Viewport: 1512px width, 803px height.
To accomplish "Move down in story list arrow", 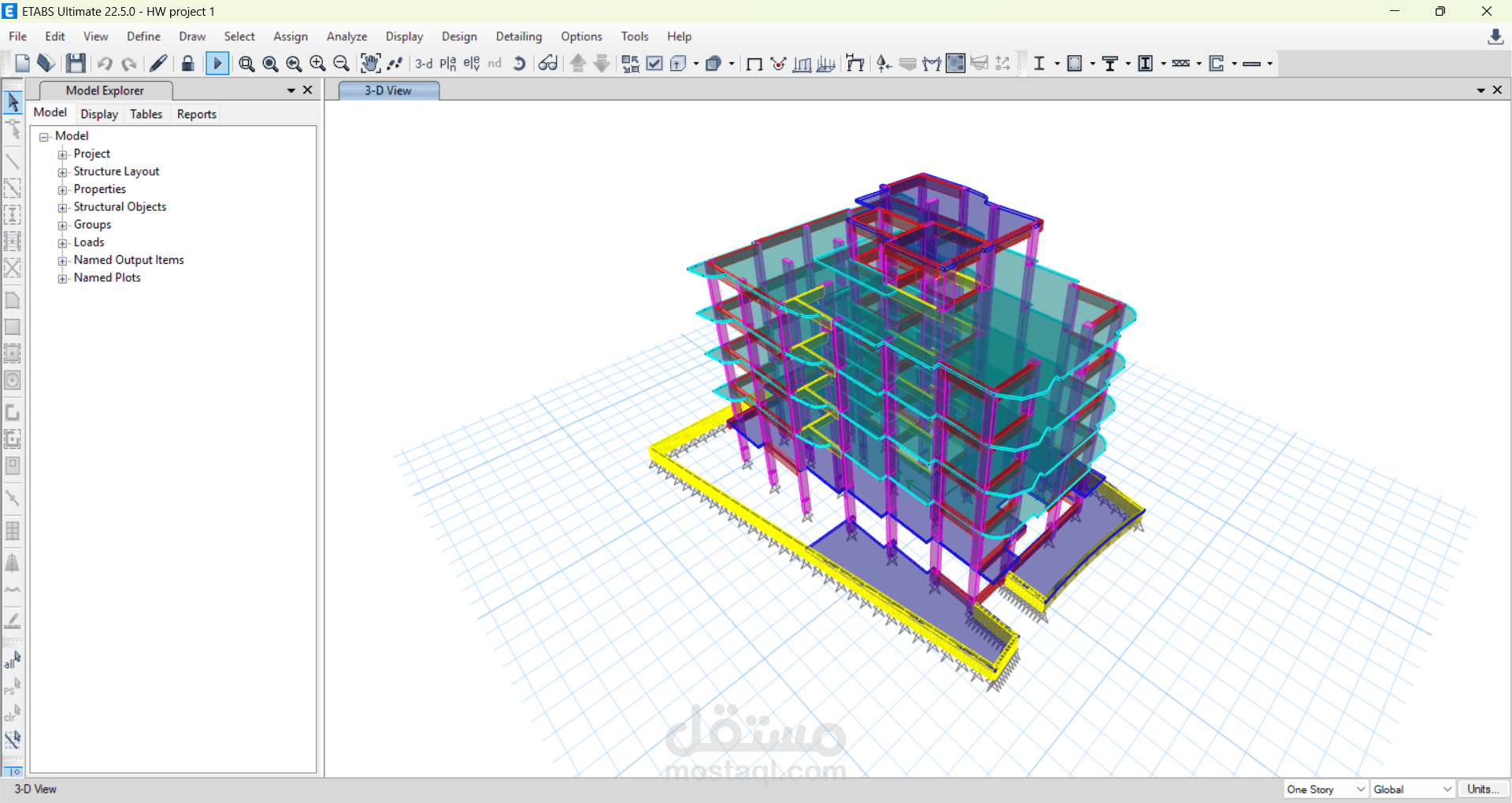I will pyautogui.click(x=602, y=64).
